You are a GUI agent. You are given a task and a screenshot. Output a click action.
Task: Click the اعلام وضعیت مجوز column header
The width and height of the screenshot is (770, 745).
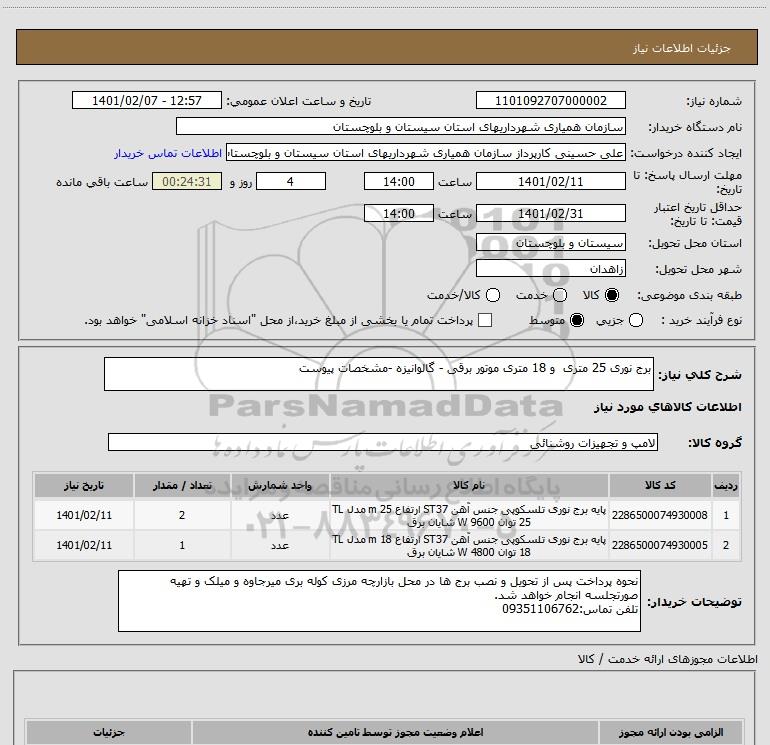(x=395, y=732)
